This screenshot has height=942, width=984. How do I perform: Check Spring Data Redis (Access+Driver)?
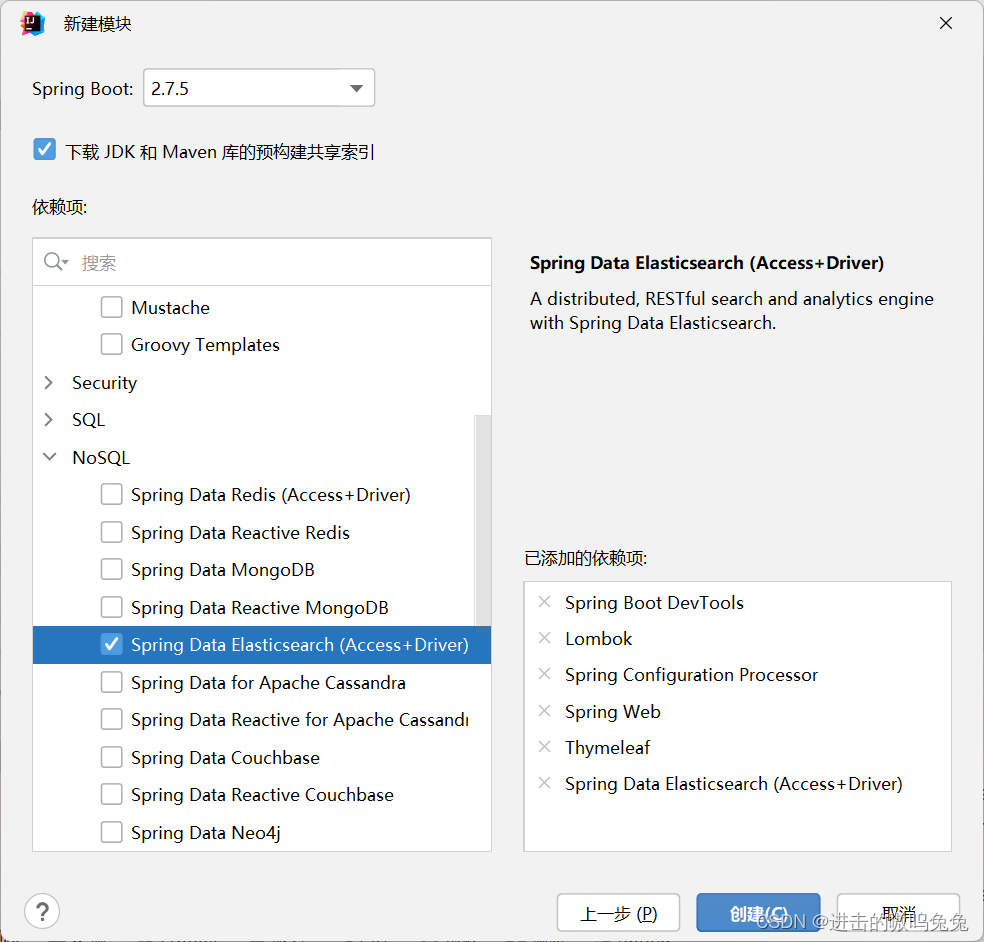[112, 495]
